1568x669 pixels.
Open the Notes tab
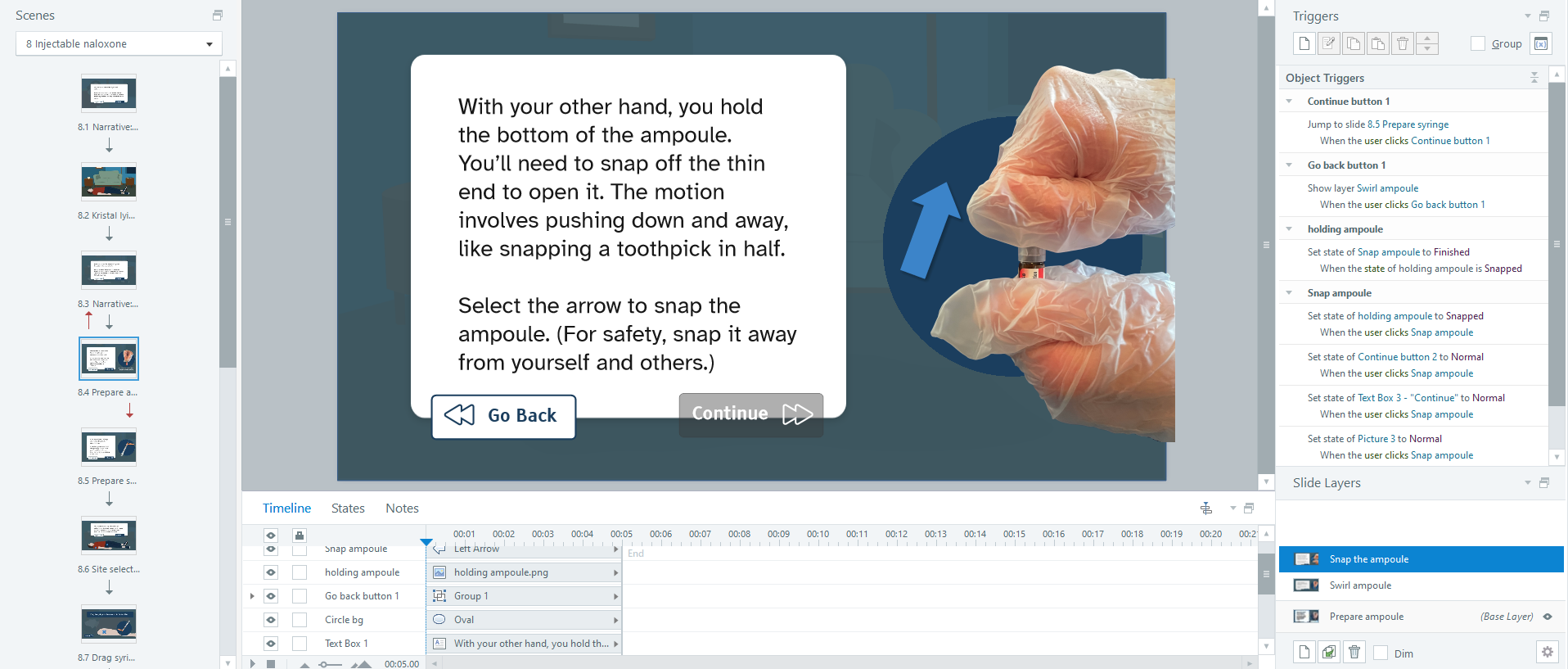pyautogui.click(x=402, y=509)
